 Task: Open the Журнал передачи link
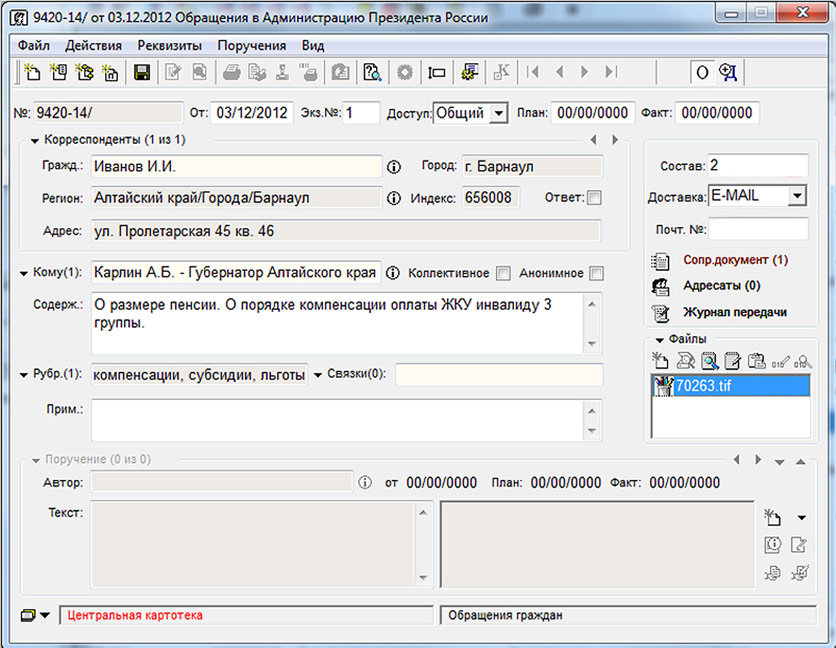(735, 313)
